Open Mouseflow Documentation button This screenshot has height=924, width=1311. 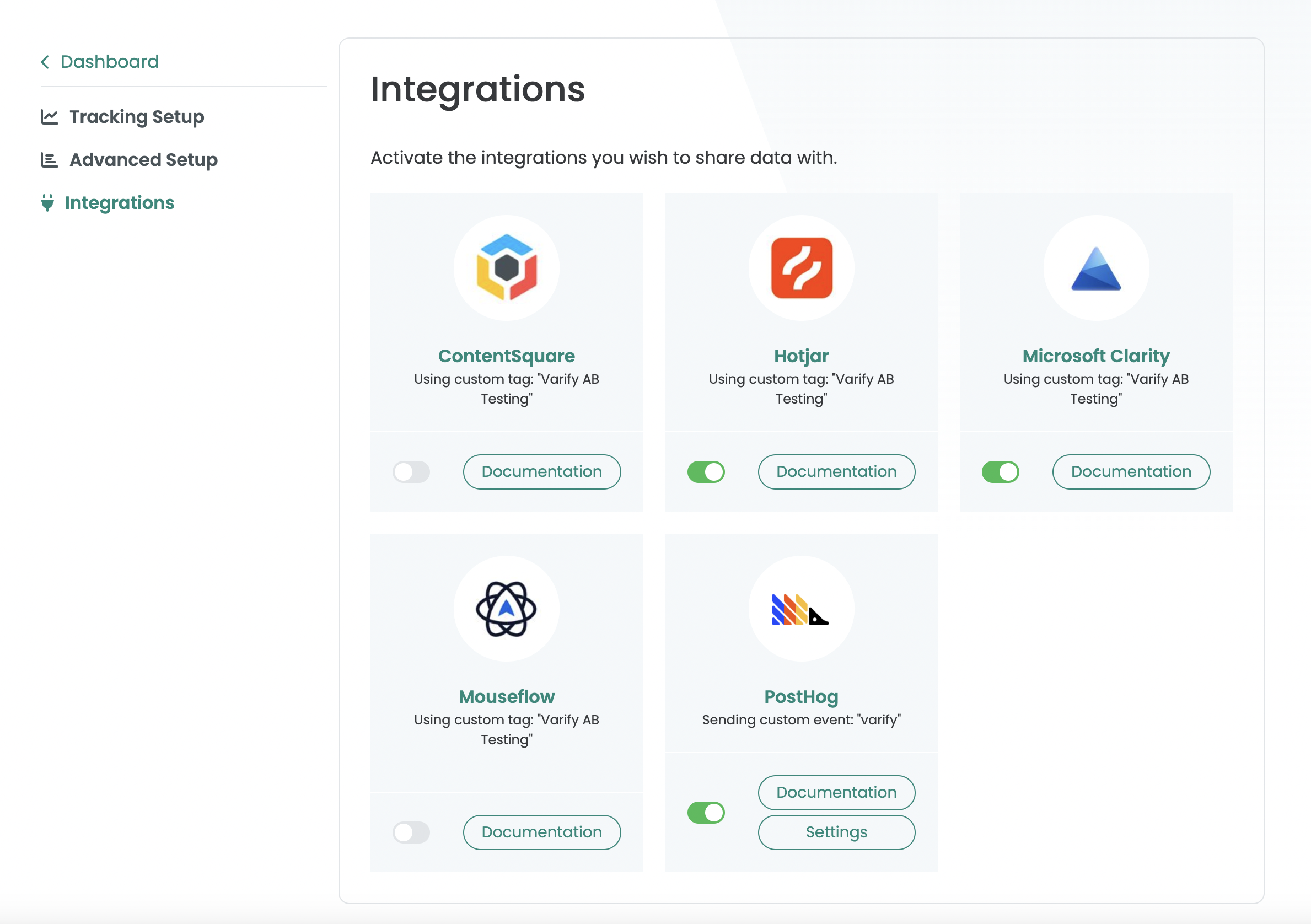click(541, 832)
